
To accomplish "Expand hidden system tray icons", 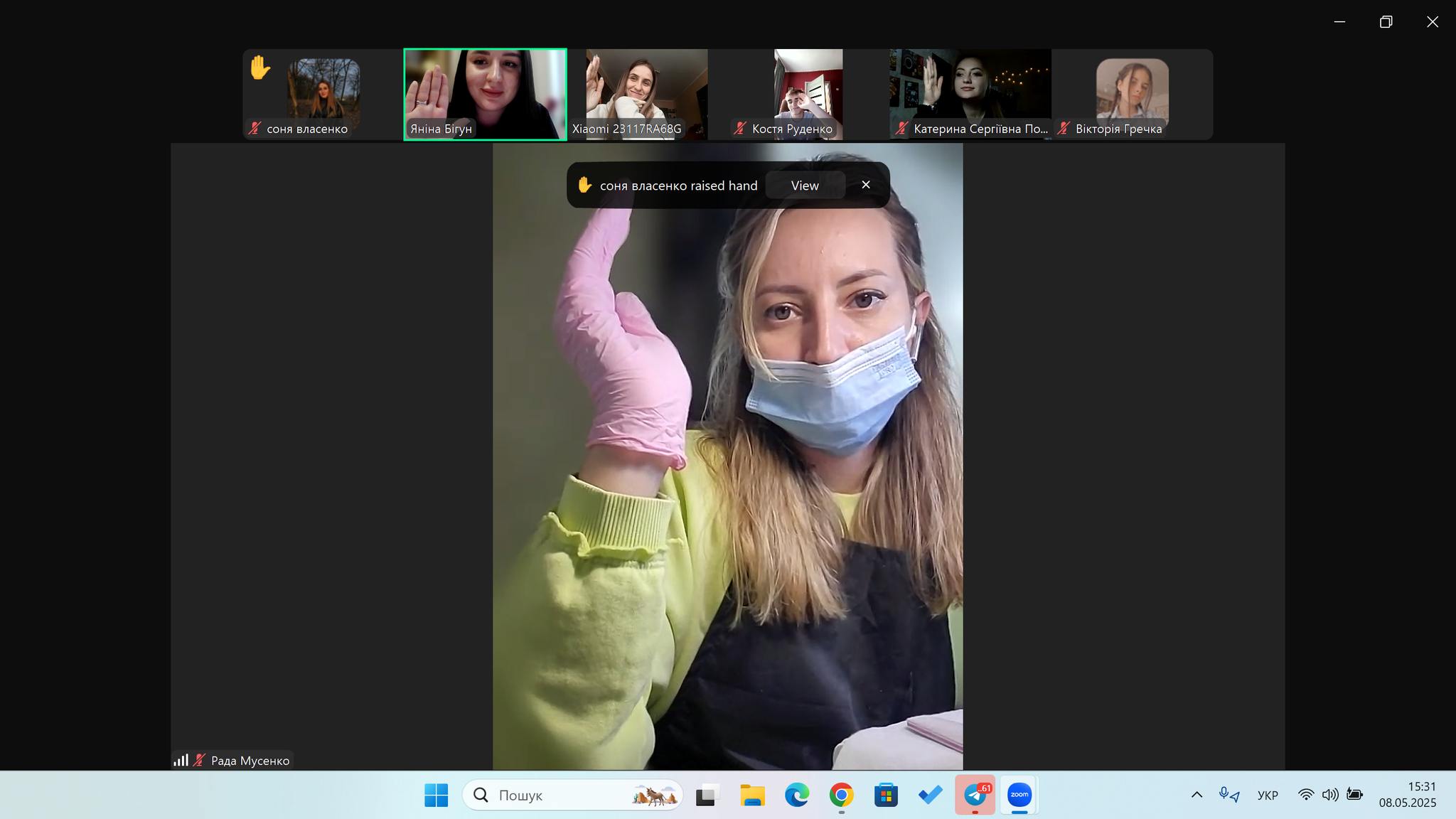I will pos(1197,795).
